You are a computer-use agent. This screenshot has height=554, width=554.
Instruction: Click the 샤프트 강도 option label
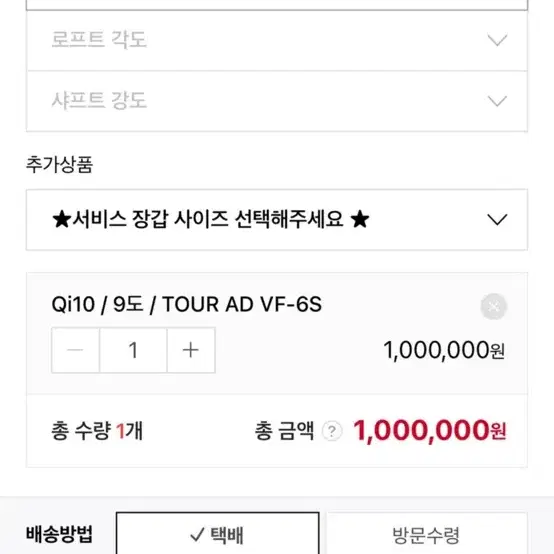pos(99,100)
